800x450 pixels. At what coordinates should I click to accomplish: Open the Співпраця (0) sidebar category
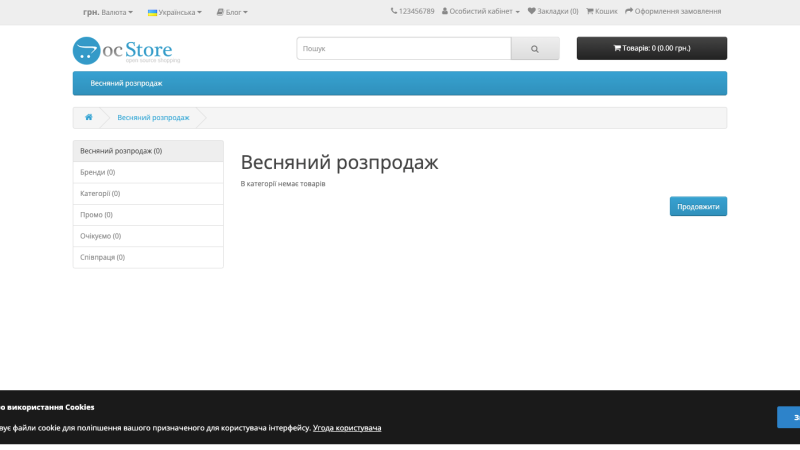coord(148,258)
